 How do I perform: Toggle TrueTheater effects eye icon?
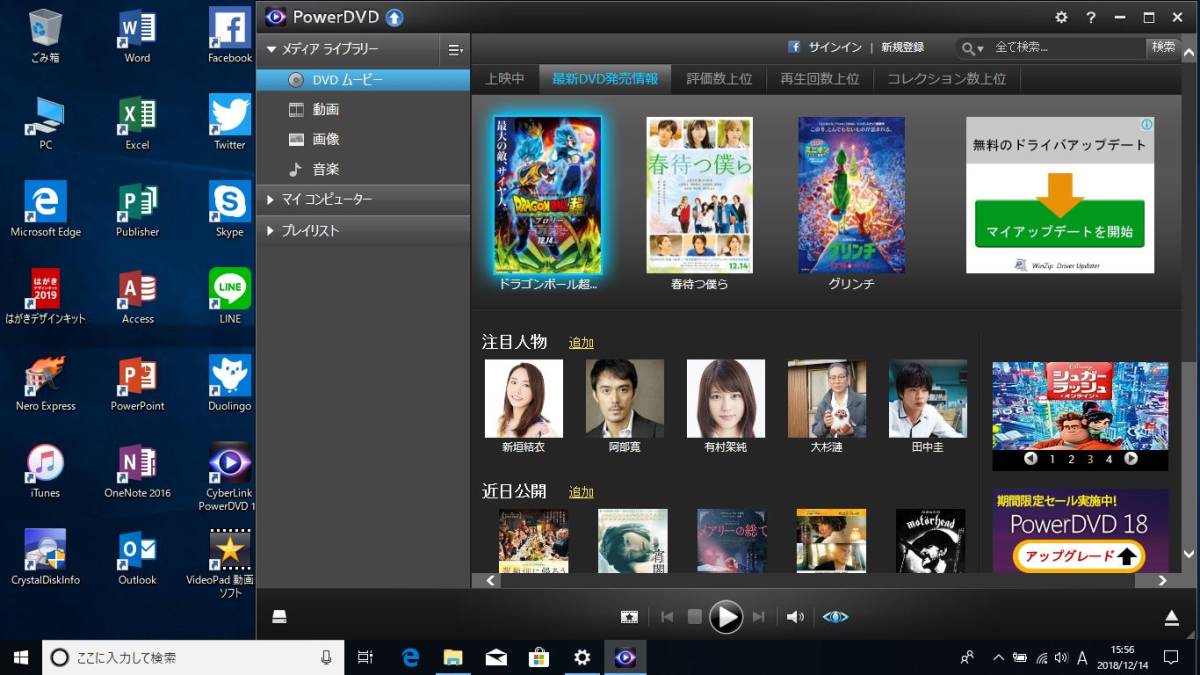click(836, 617)
